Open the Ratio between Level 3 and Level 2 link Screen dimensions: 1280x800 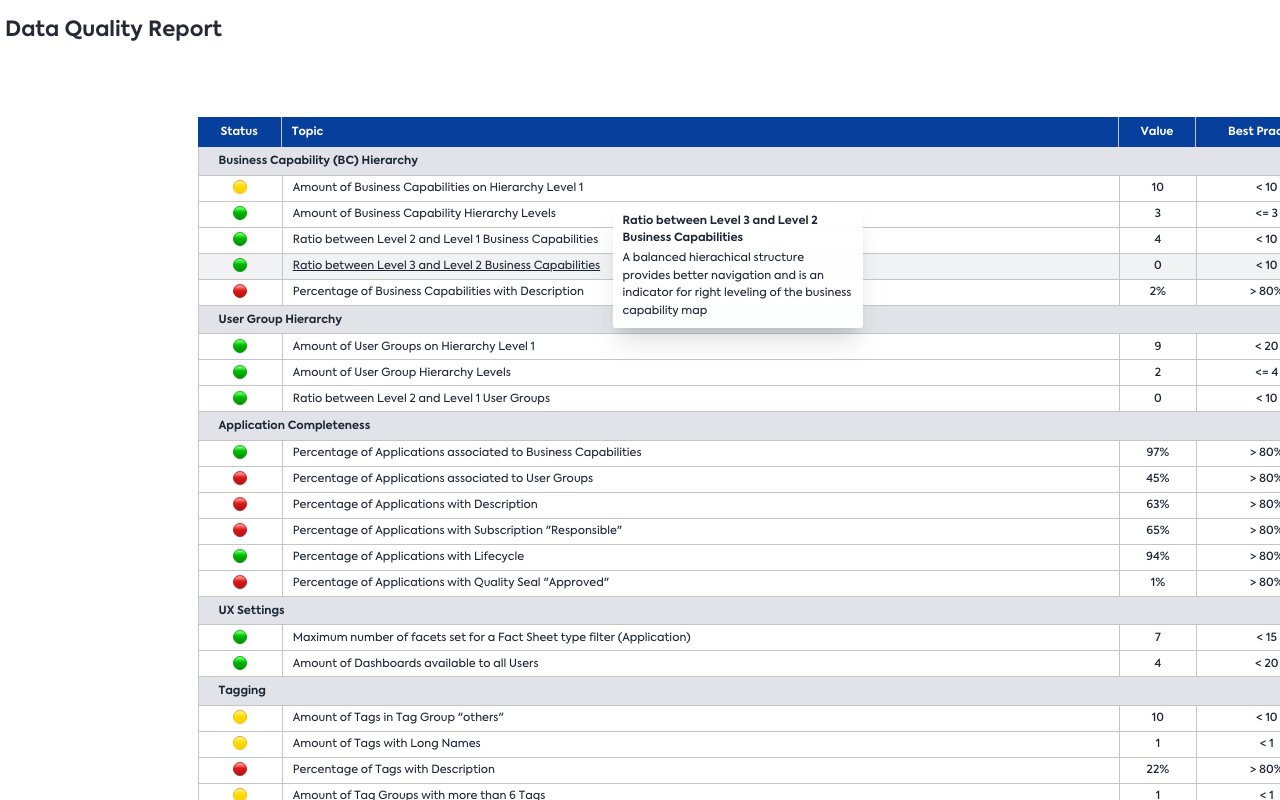pyautogui.click(x=446, y=265)
